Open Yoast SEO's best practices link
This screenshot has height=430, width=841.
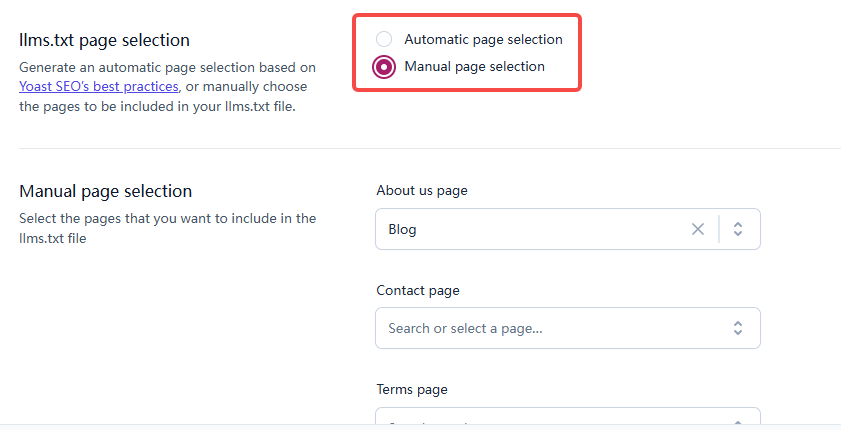98,87
